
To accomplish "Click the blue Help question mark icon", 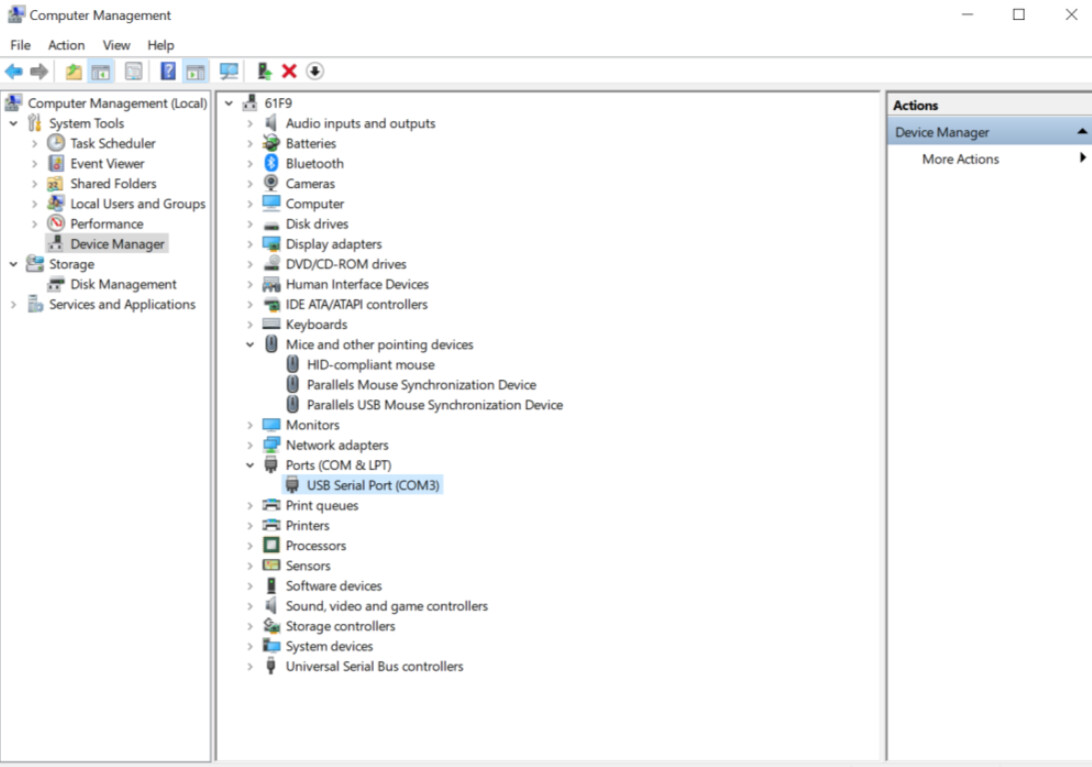I will tap(168, 71).
